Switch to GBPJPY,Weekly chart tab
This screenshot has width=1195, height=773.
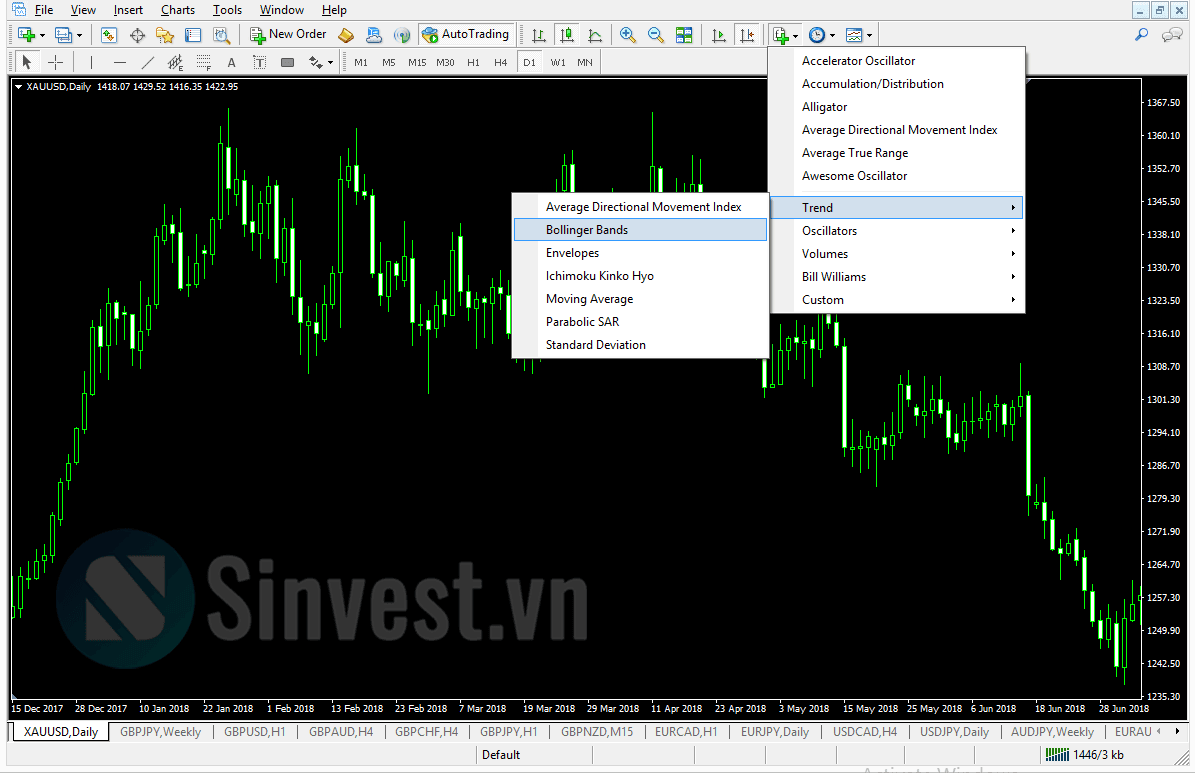[161, 732]
